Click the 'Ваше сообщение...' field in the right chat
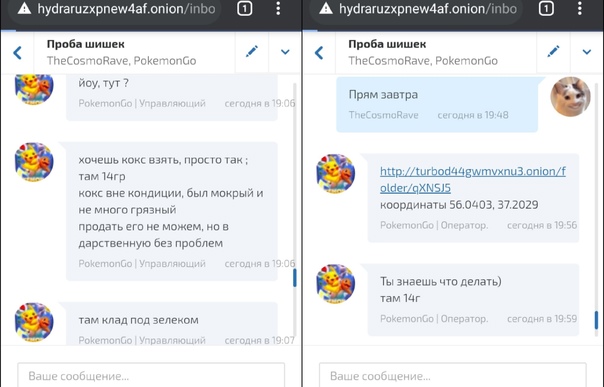The image size is (604, 387). [x=453, y=375]
